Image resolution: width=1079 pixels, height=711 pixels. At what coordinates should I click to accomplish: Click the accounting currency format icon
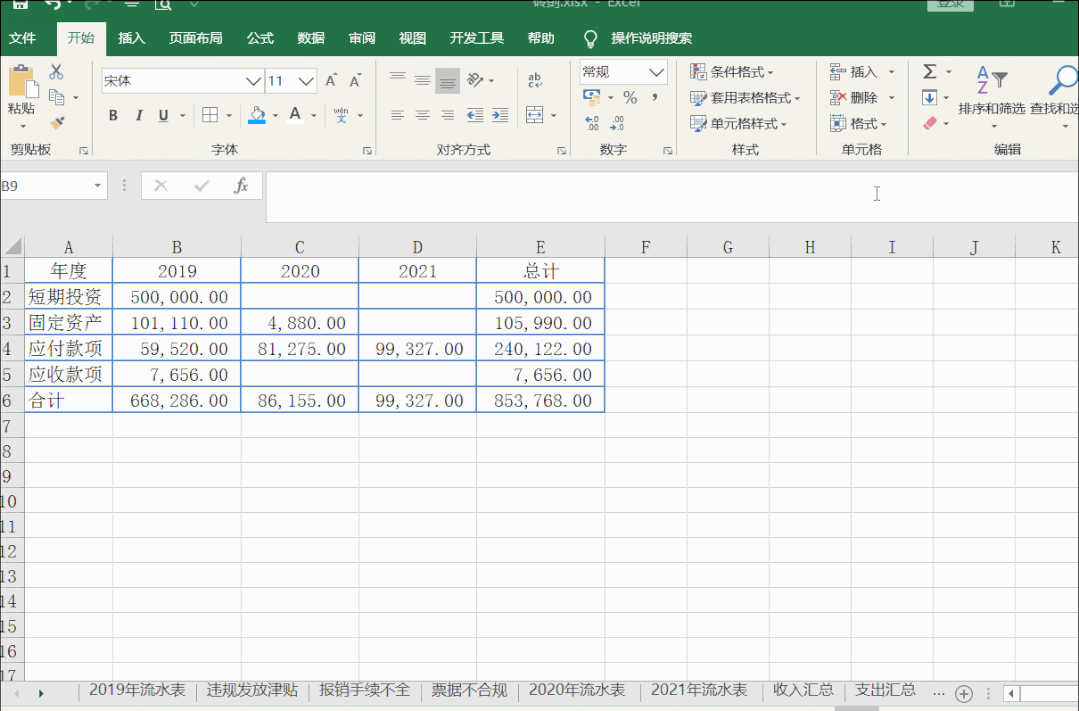(x=592, y=97)
